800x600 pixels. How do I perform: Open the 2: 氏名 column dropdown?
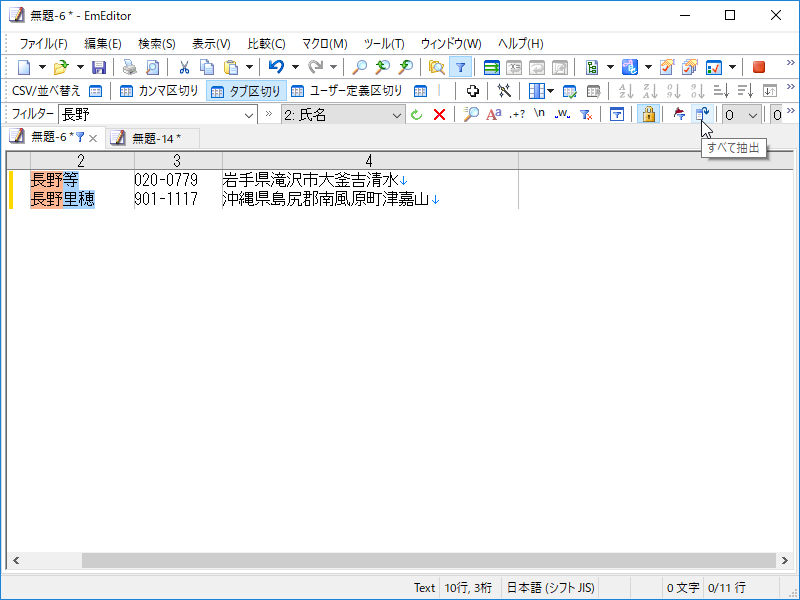click(x=399, y=113)
